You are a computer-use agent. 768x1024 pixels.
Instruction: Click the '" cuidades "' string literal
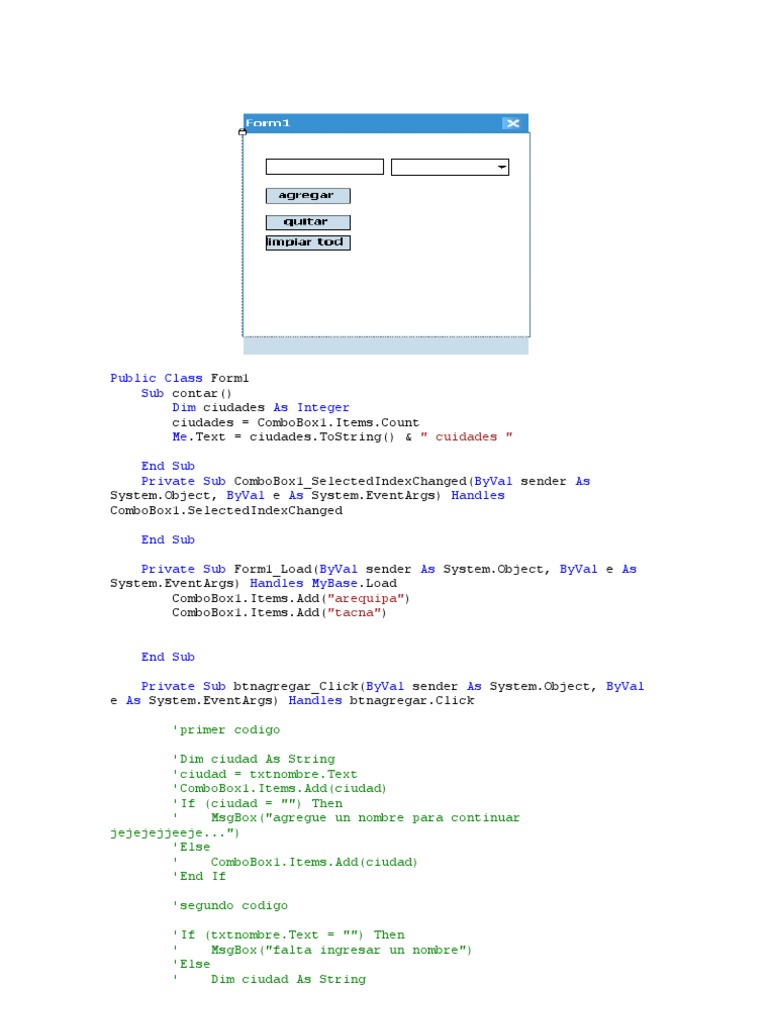pos(466,437)
